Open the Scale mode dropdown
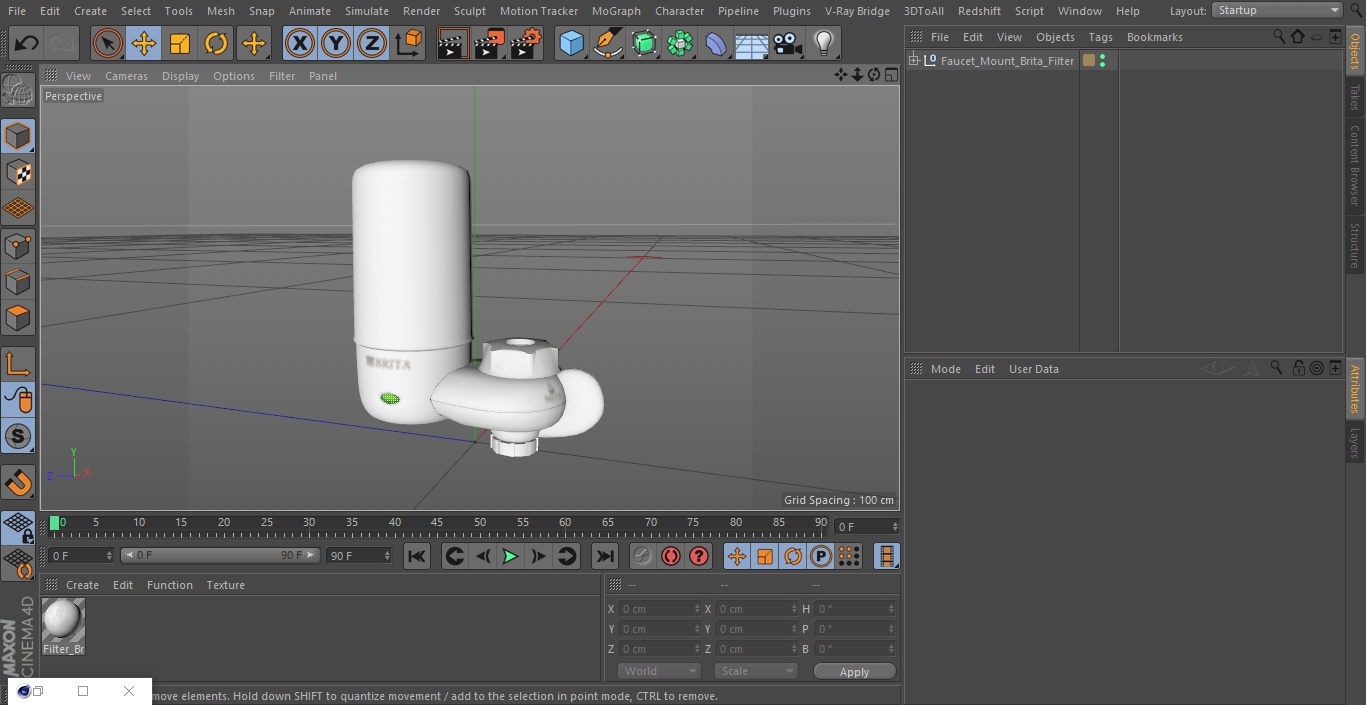Screen dimensions: 1366x705 (x=756, y=671)
